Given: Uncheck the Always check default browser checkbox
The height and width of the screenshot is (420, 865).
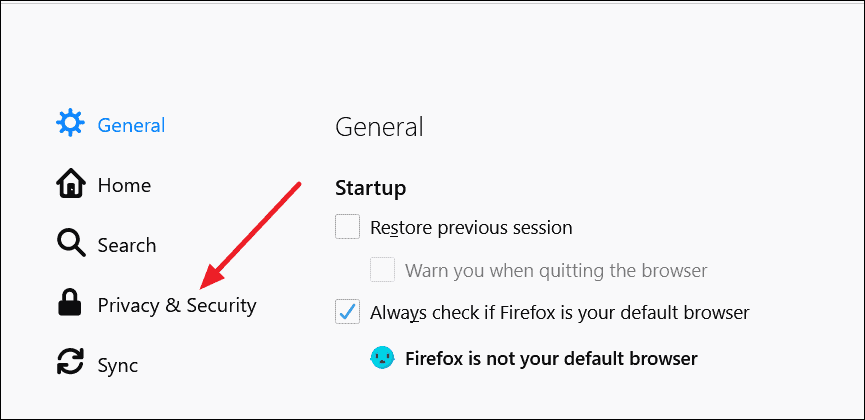Looking at the screenshot, I should click(348, 312).
